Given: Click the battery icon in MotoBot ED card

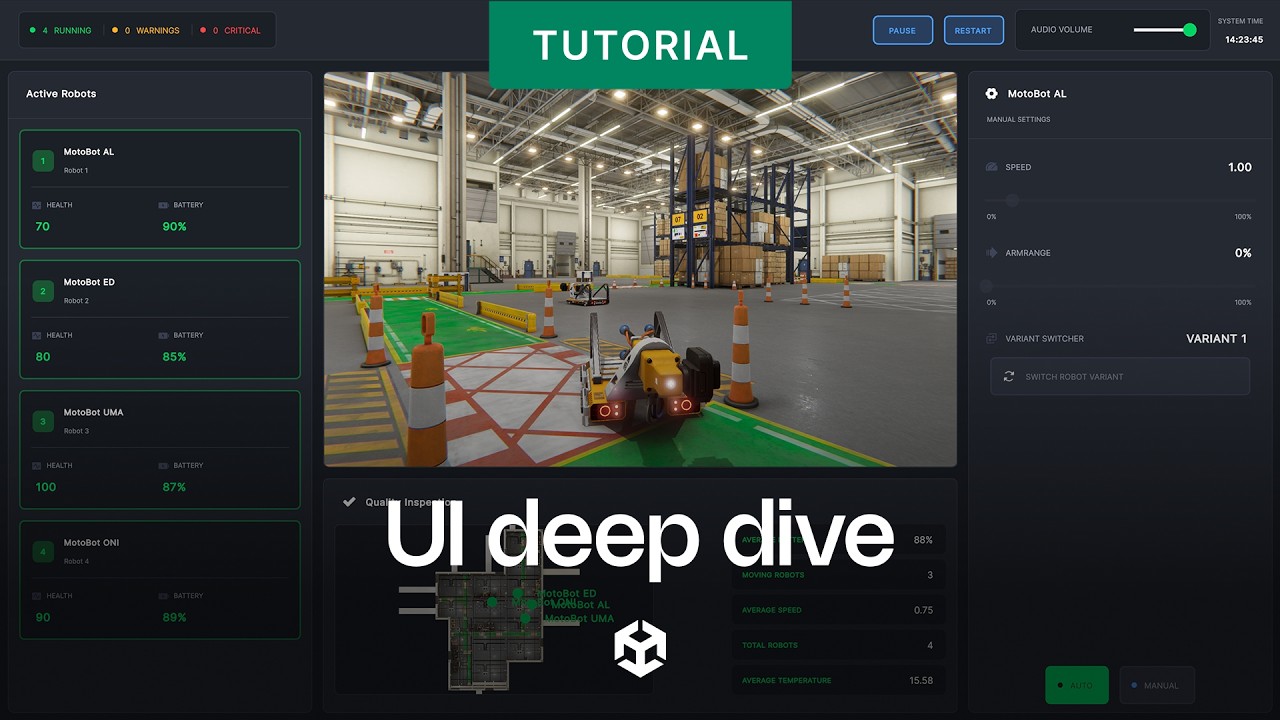Looking at the screenshot, I should coord(164,335).
